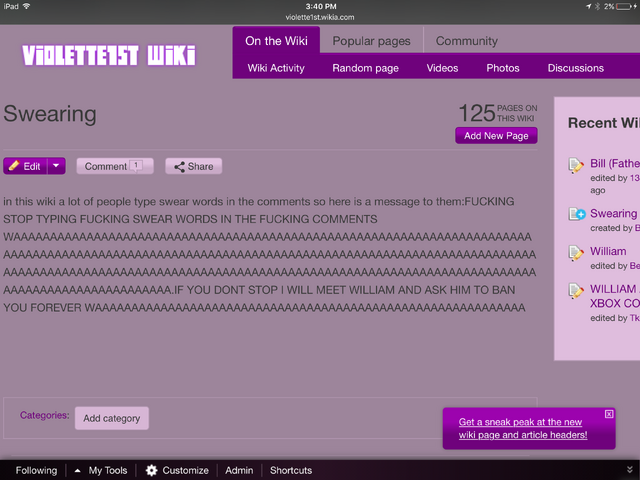Tap the Wi-Fi status icon
640x480 pixels.
(27, 6)
